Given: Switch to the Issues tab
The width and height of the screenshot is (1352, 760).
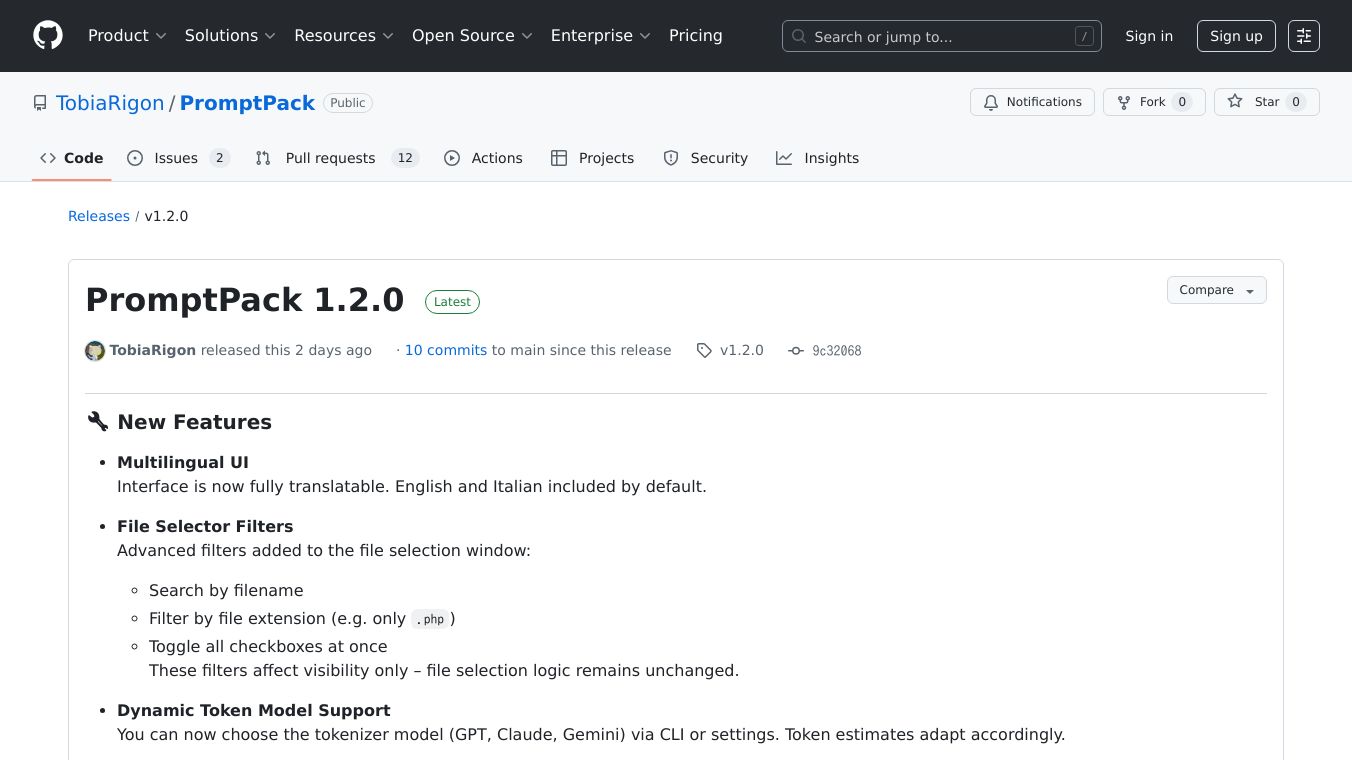Looking at the screenshot, I should [x=178, y=158].
